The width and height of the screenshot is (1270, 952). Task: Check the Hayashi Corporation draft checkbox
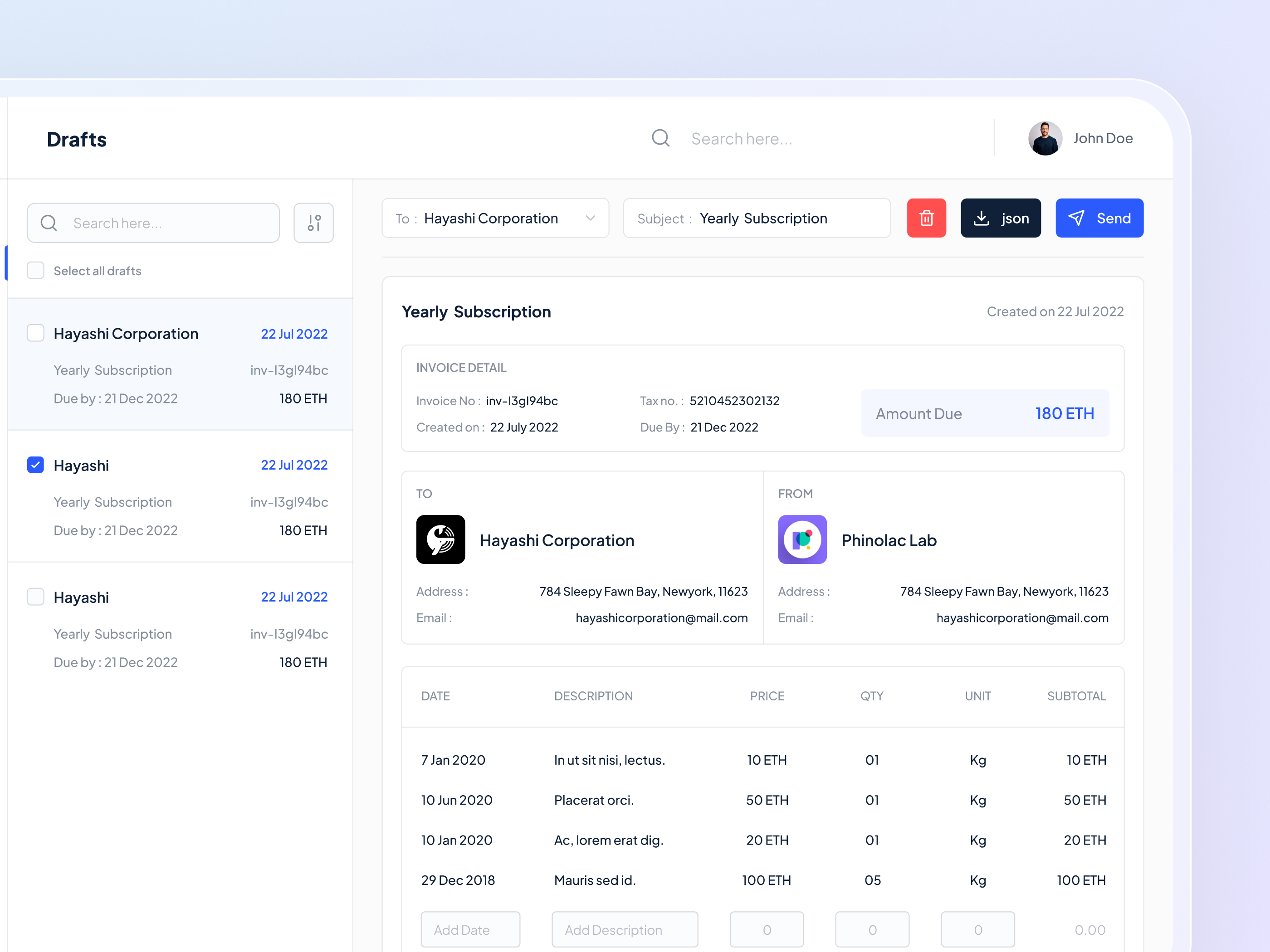(35, 333)
